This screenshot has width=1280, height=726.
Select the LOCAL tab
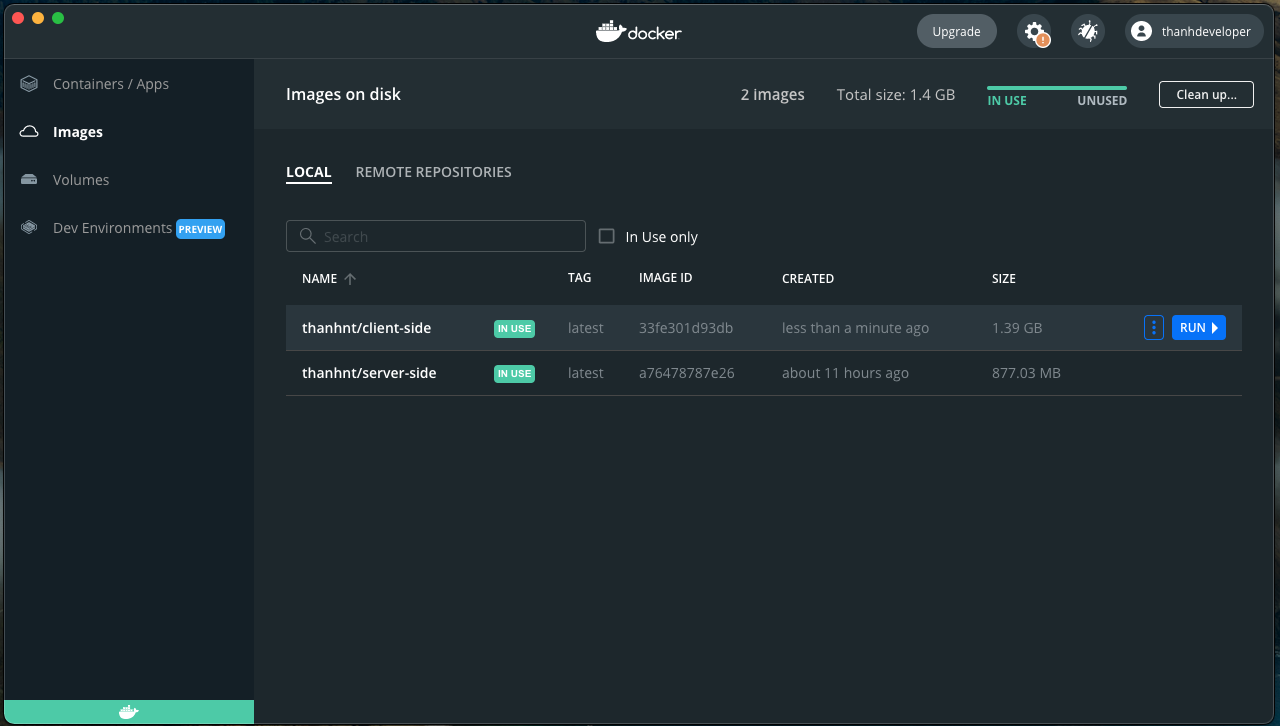[x=309, y=171]
